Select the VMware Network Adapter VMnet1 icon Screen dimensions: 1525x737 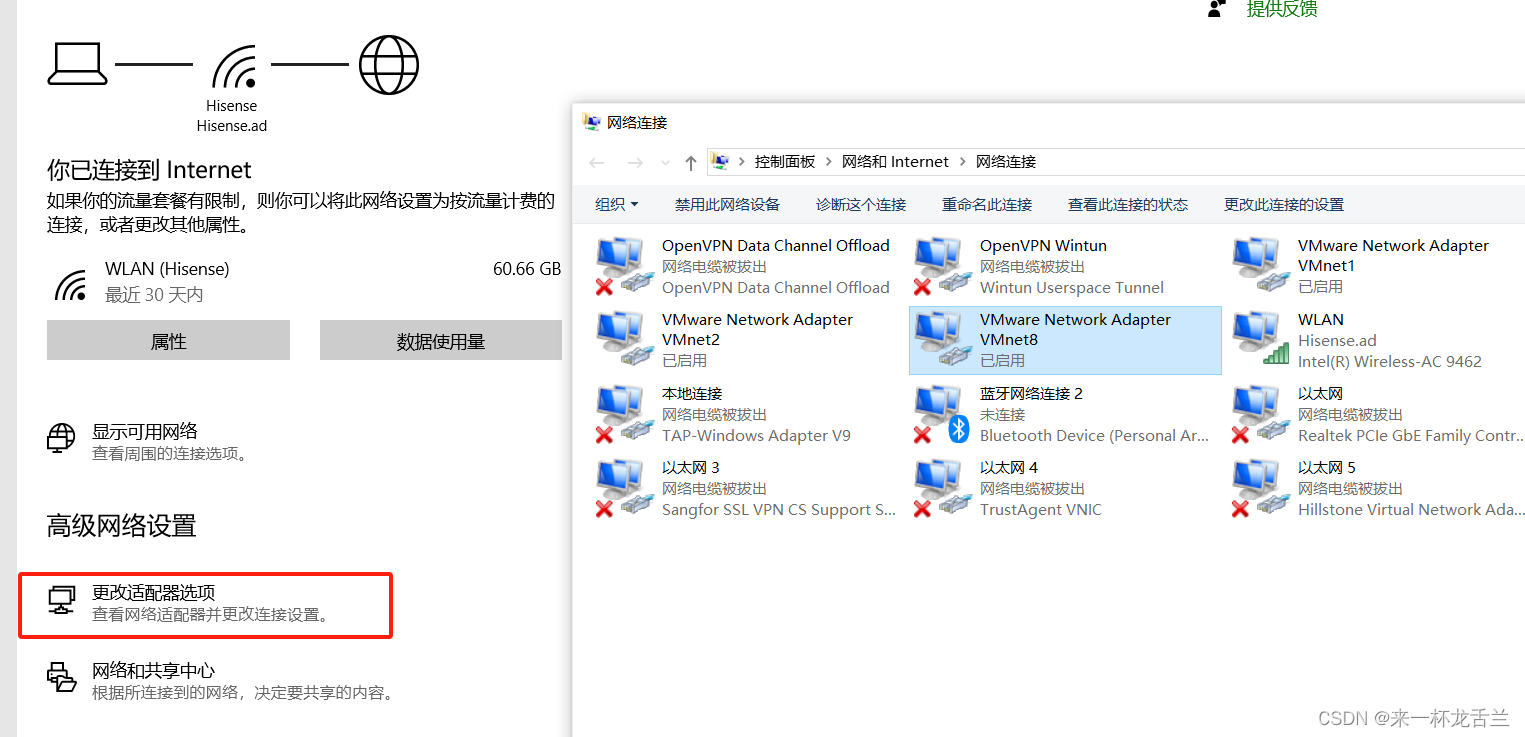1261,266
